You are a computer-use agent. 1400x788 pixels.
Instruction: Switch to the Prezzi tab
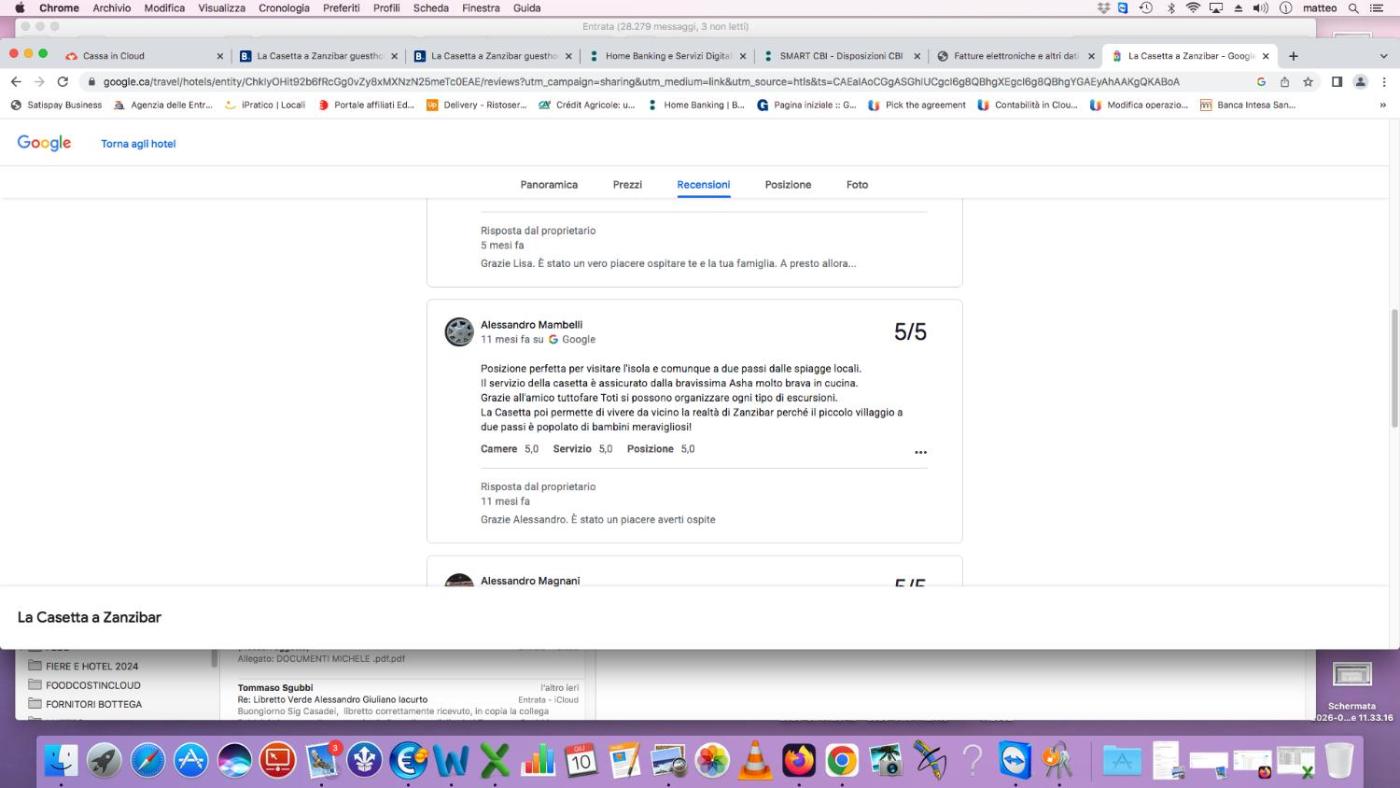627,185
